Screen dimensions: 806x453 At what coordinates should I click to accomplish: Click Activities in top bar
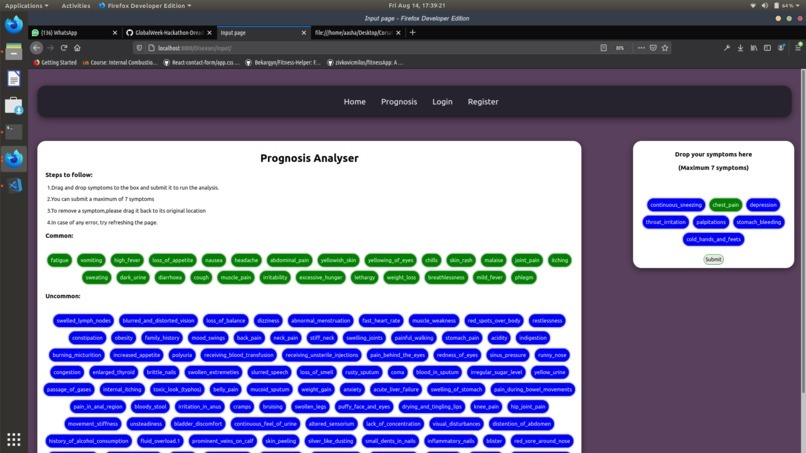tap(76, 6)
